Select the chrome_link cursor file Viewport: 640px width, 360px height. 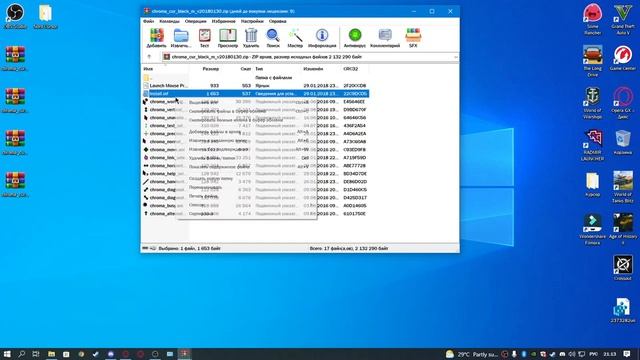(x=162, y=158)
